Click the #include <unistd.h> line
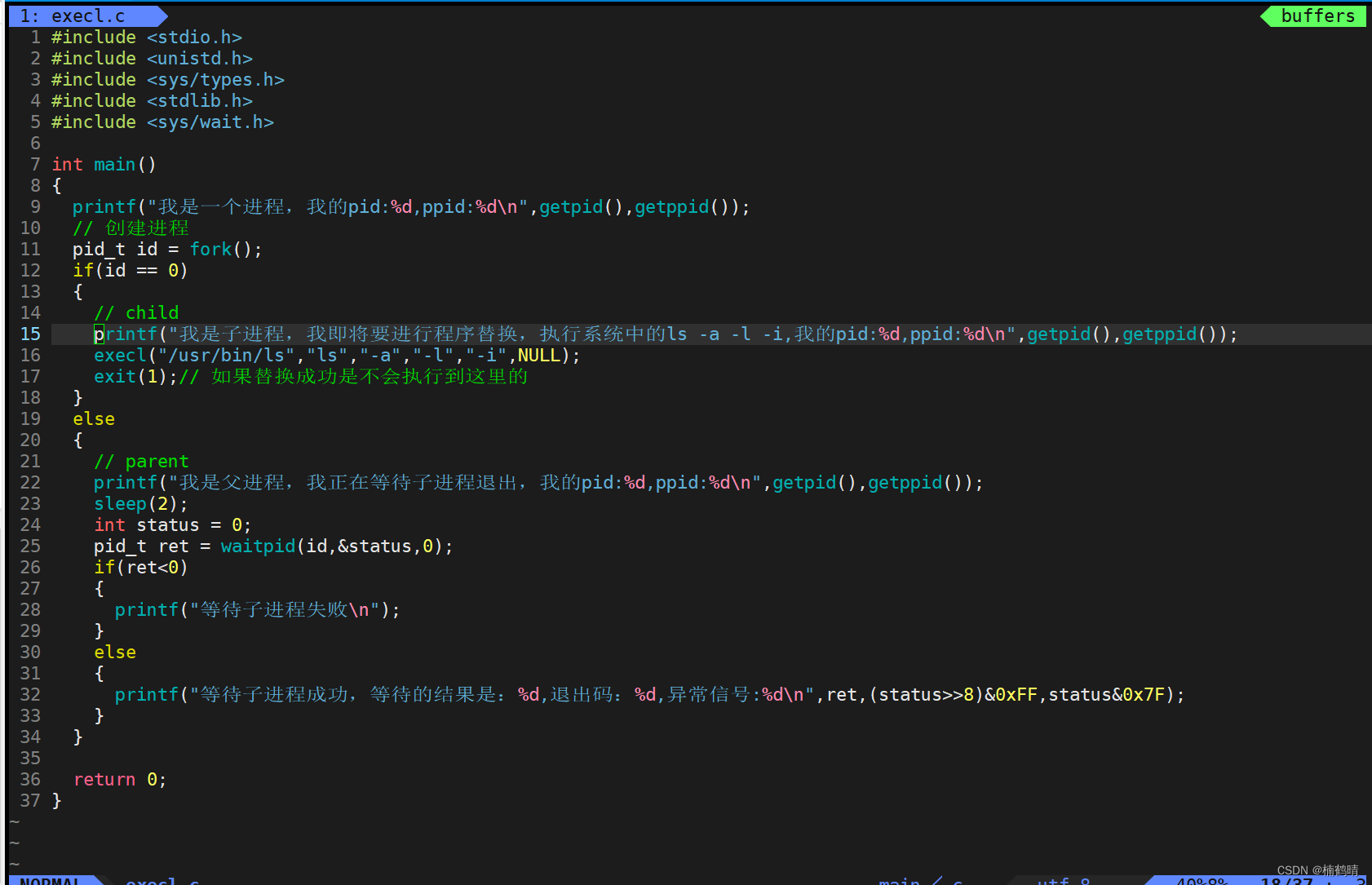Image resolution: width=1372 pixels, height=885 pixels. (152, 59)
